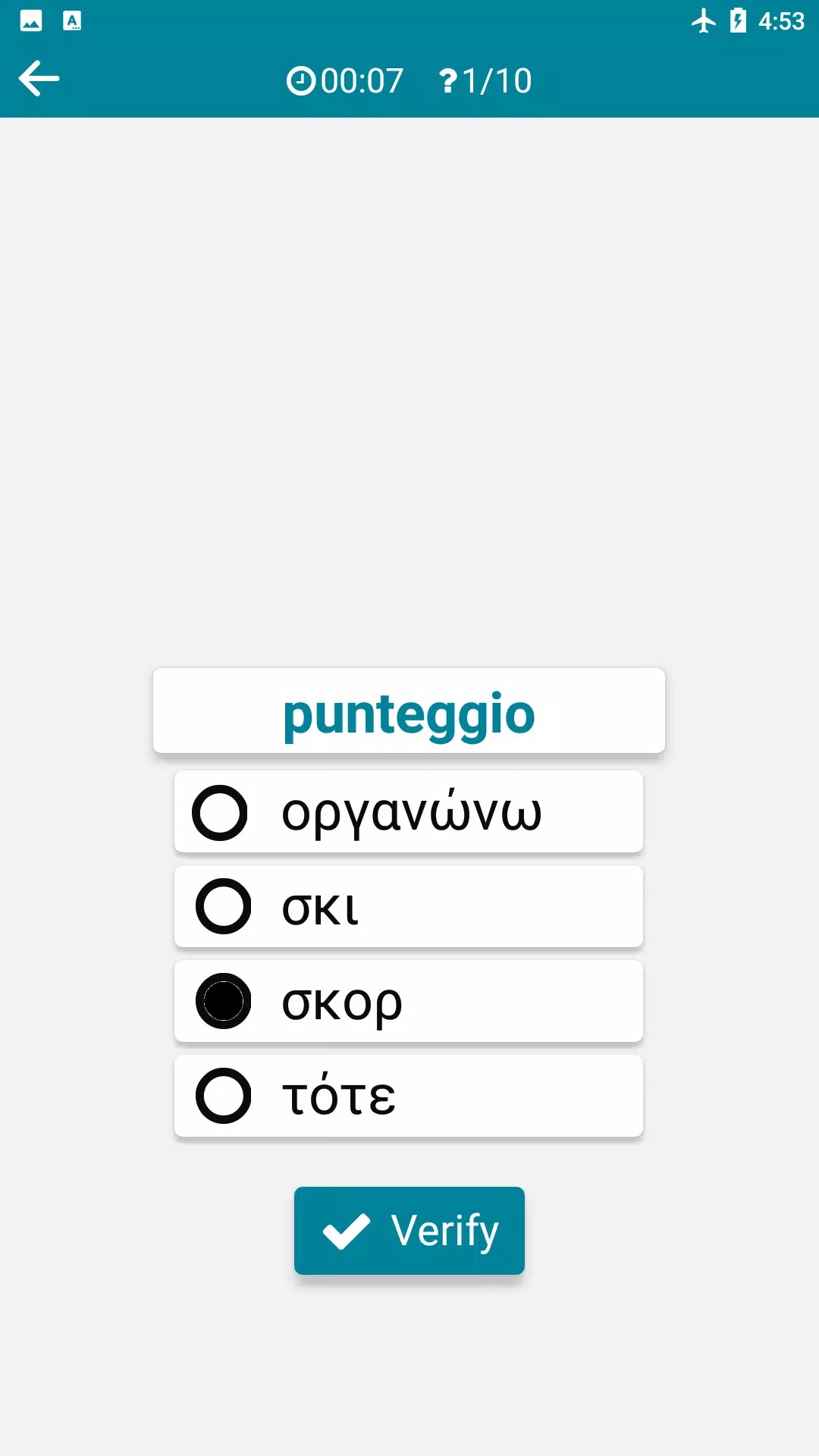Tap the 4:53 system clock
Viewport: 819px width, 1456px height.
point(781,21)
